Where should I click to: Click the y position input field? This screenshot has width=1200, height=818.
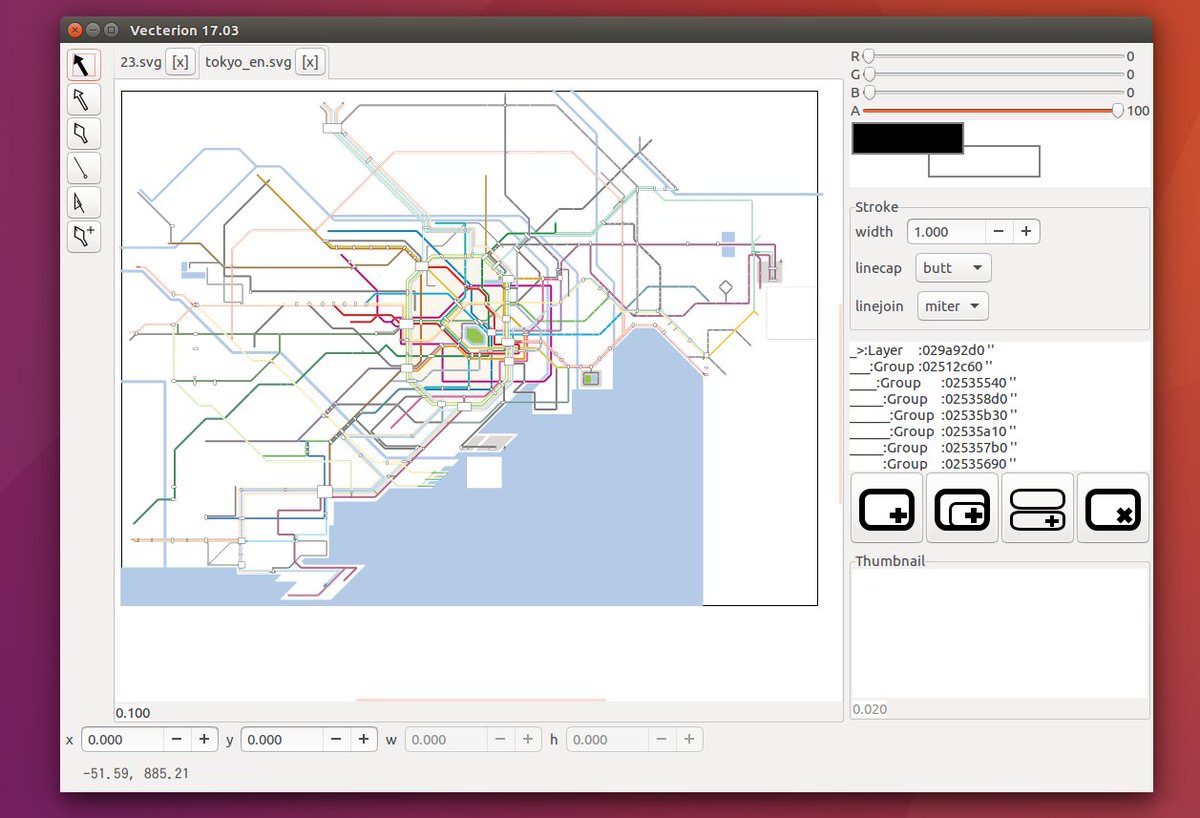[x=282, y=740]
